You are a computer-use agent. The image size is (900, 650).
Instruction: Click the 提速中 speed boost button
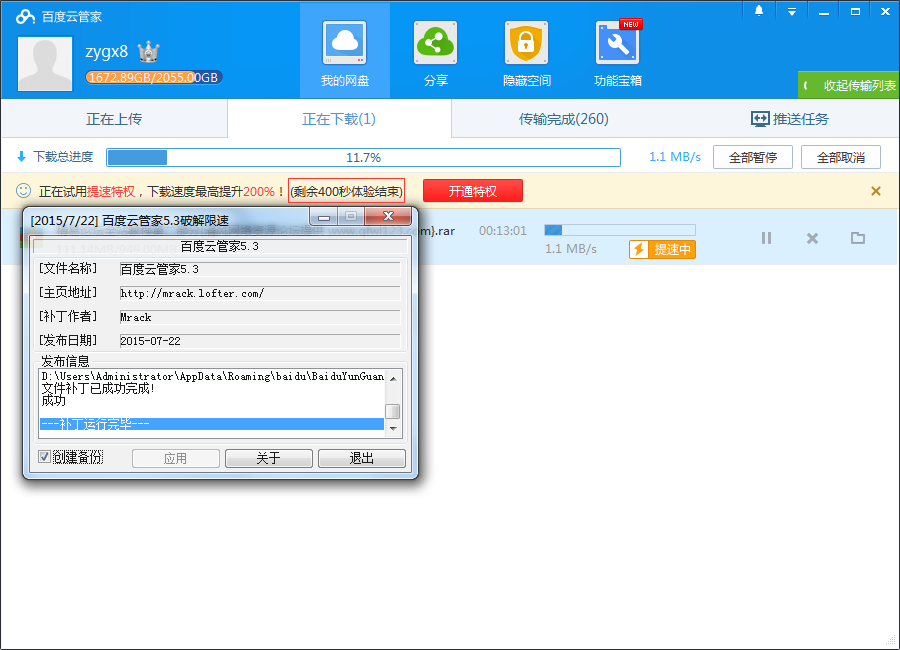662,249
